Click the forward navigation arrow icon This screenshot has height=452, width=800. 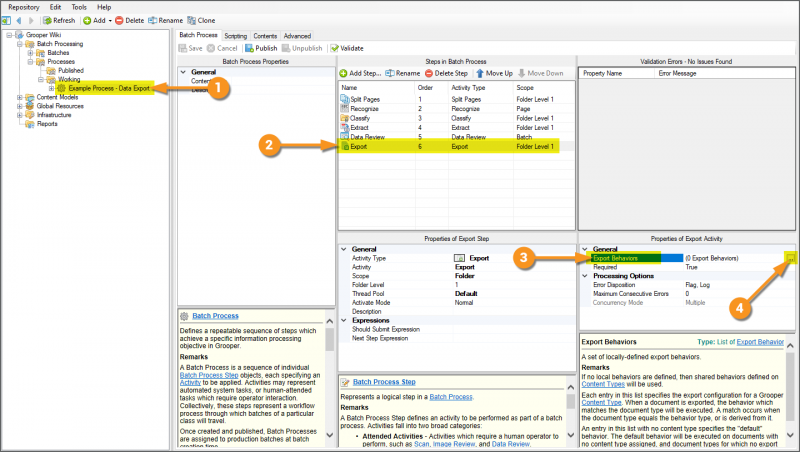coord(31,20)
